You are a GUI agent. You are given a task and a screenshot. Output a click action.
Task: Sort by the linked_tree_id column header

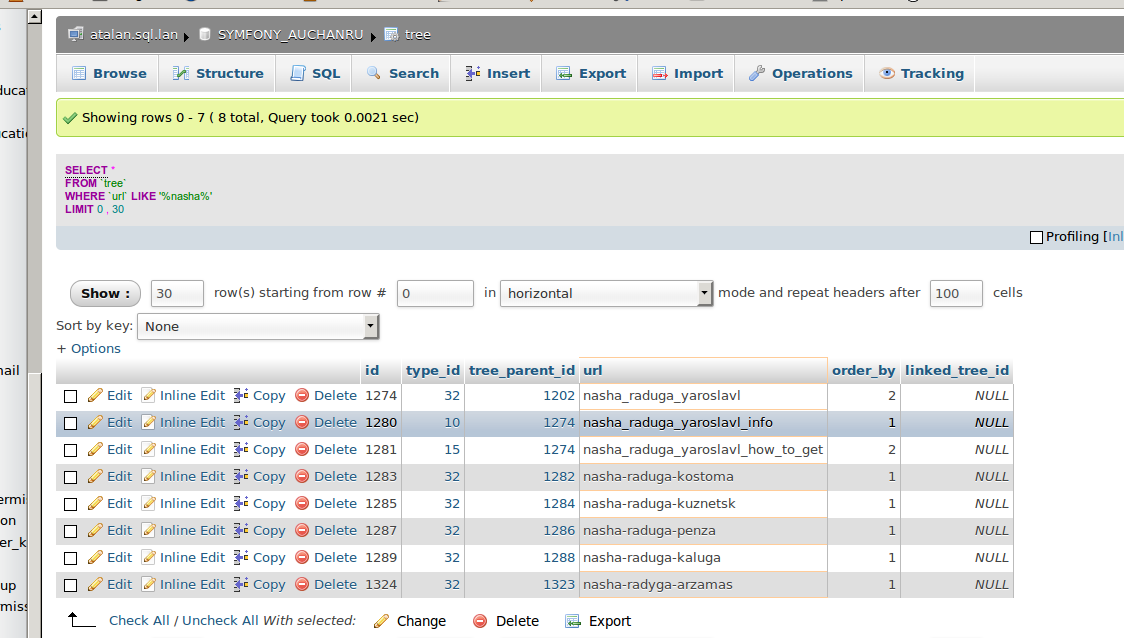[956, 371]
